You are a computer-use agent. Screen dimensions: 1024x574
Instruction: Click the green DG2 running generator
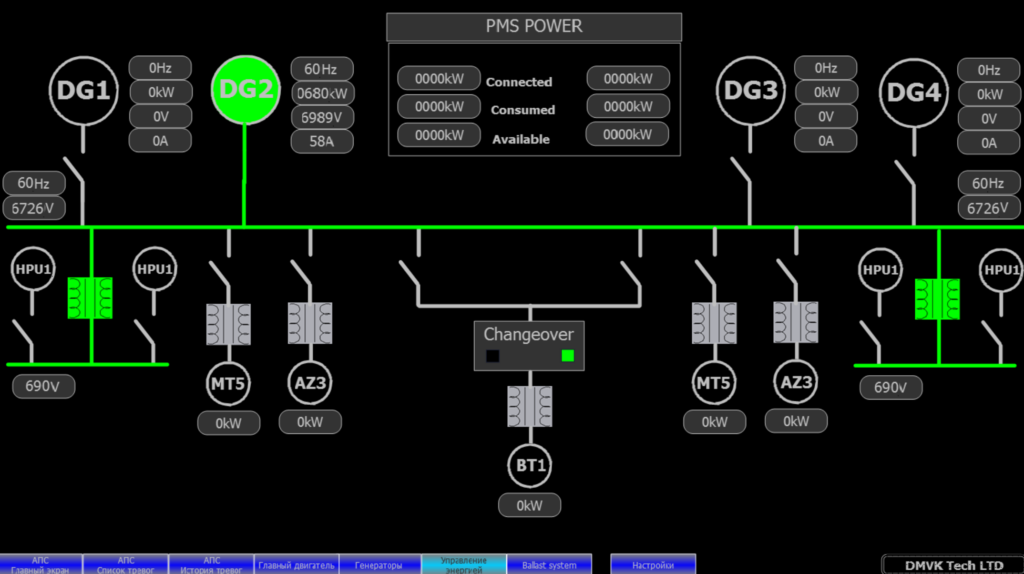[x=245, y=89]
